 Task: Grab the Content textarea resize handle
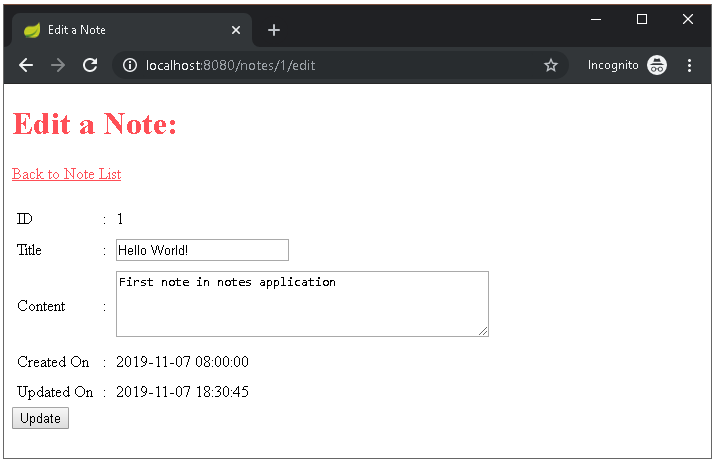(483, 331)
